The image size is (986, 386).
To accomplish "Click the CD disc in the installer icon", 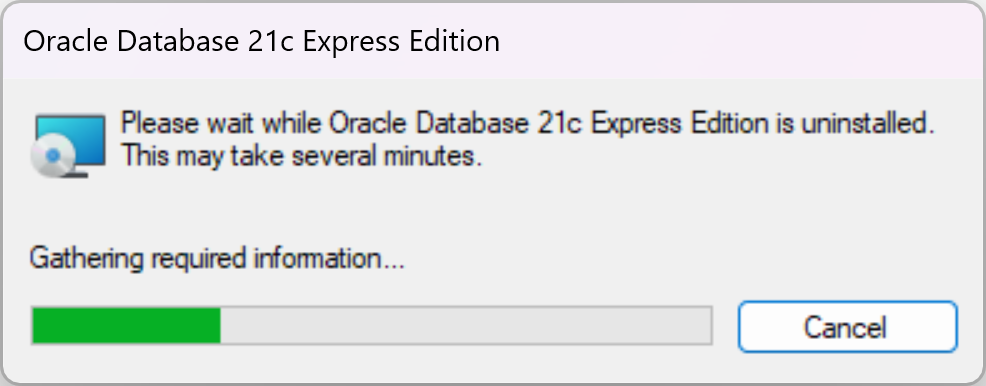I will pos(53,154).
